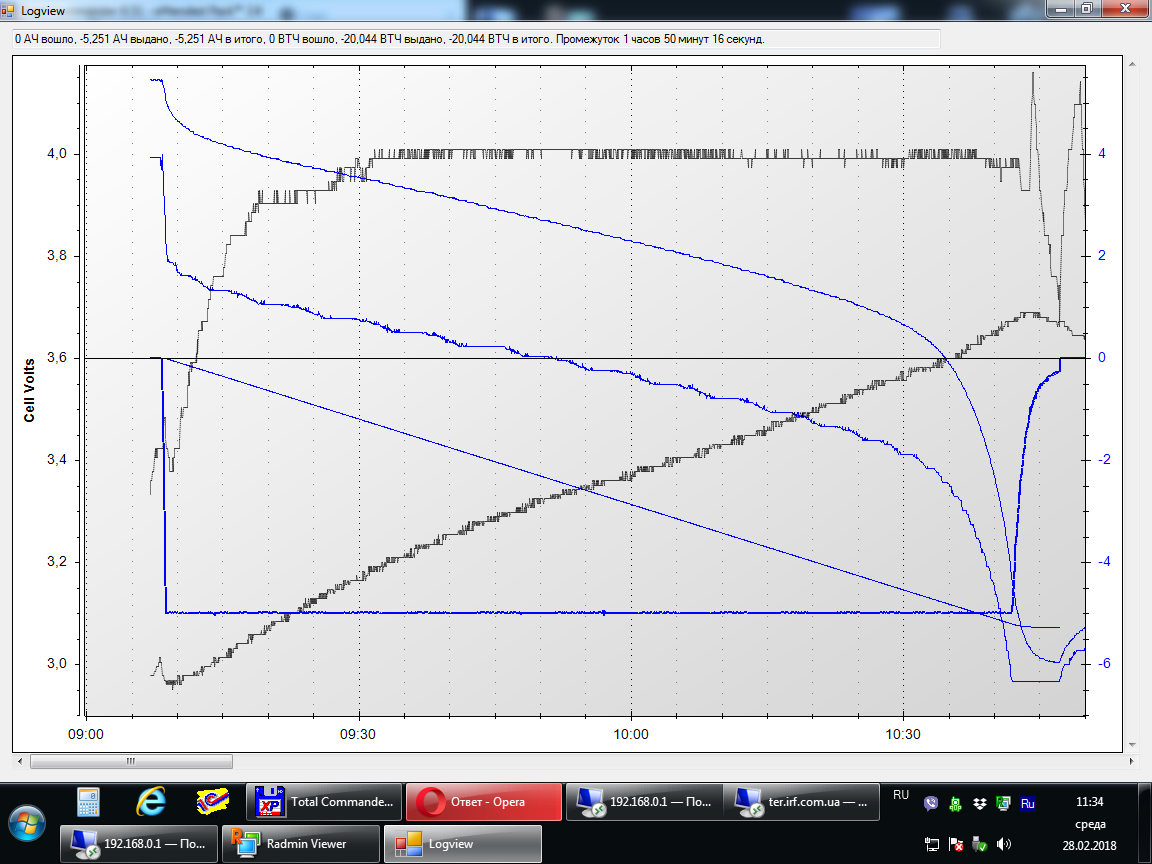Click the summary statistics text field
The width and height of the screenshot is (1152, 864).
(x=475, y=39)
